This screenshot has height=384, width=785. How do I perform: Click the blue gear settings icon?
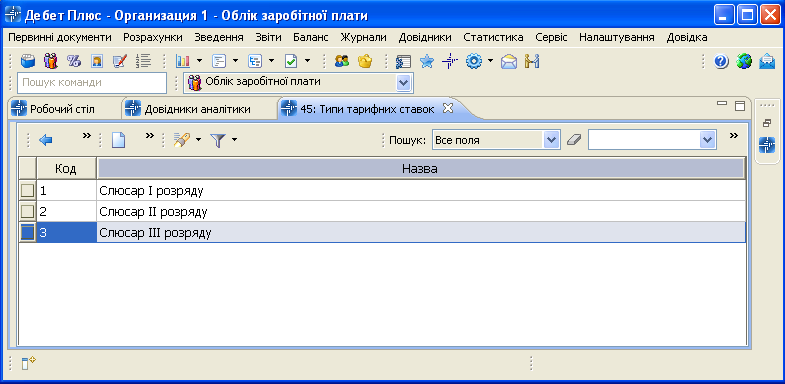coord(474,62)
